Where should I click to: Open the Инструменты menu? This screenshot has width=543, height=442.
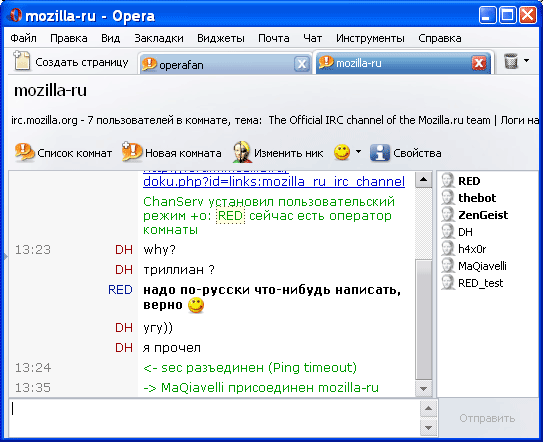[x=370, y=38]
